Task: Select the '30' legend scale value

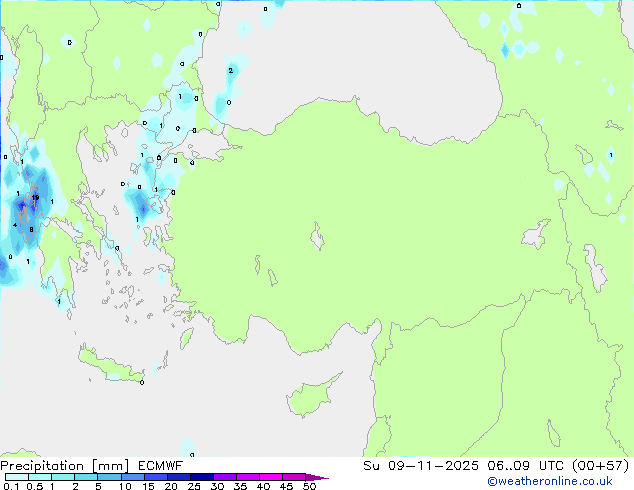Action: (x=217, y=486)
